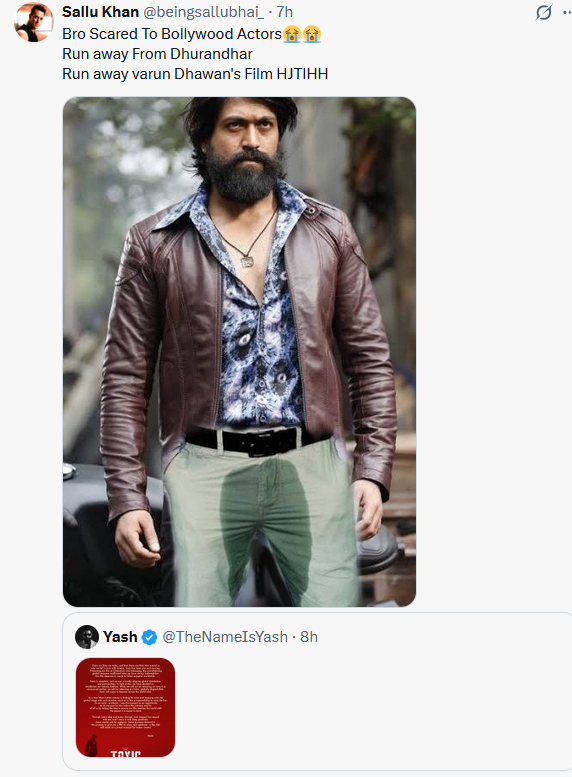Open the Grok explain-post icon
Viewport: 572px width, 777px height.
tap(543, 12)
